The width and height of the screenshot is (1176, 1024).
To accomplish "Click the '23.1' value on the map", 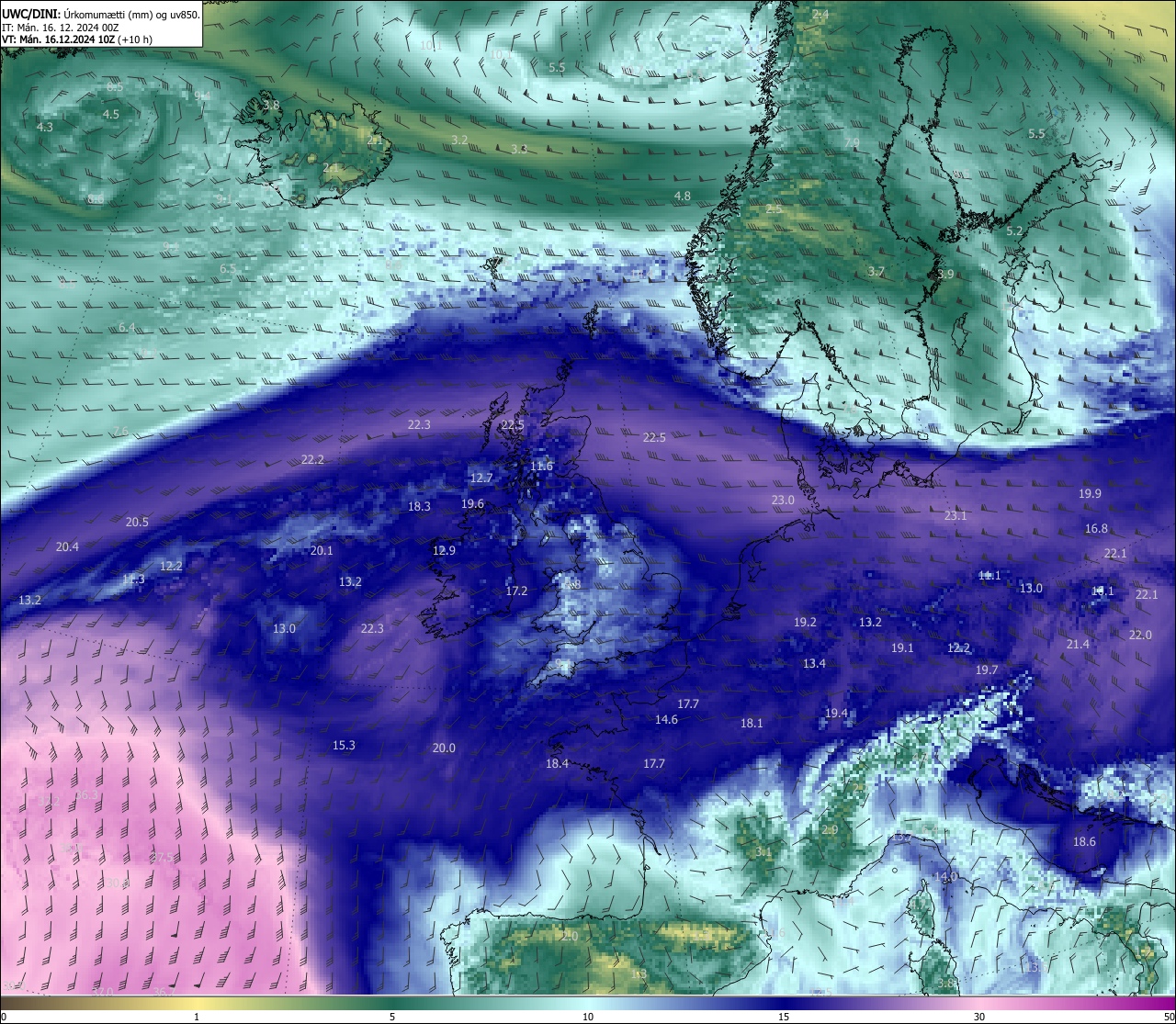I will tap(955, 515).
